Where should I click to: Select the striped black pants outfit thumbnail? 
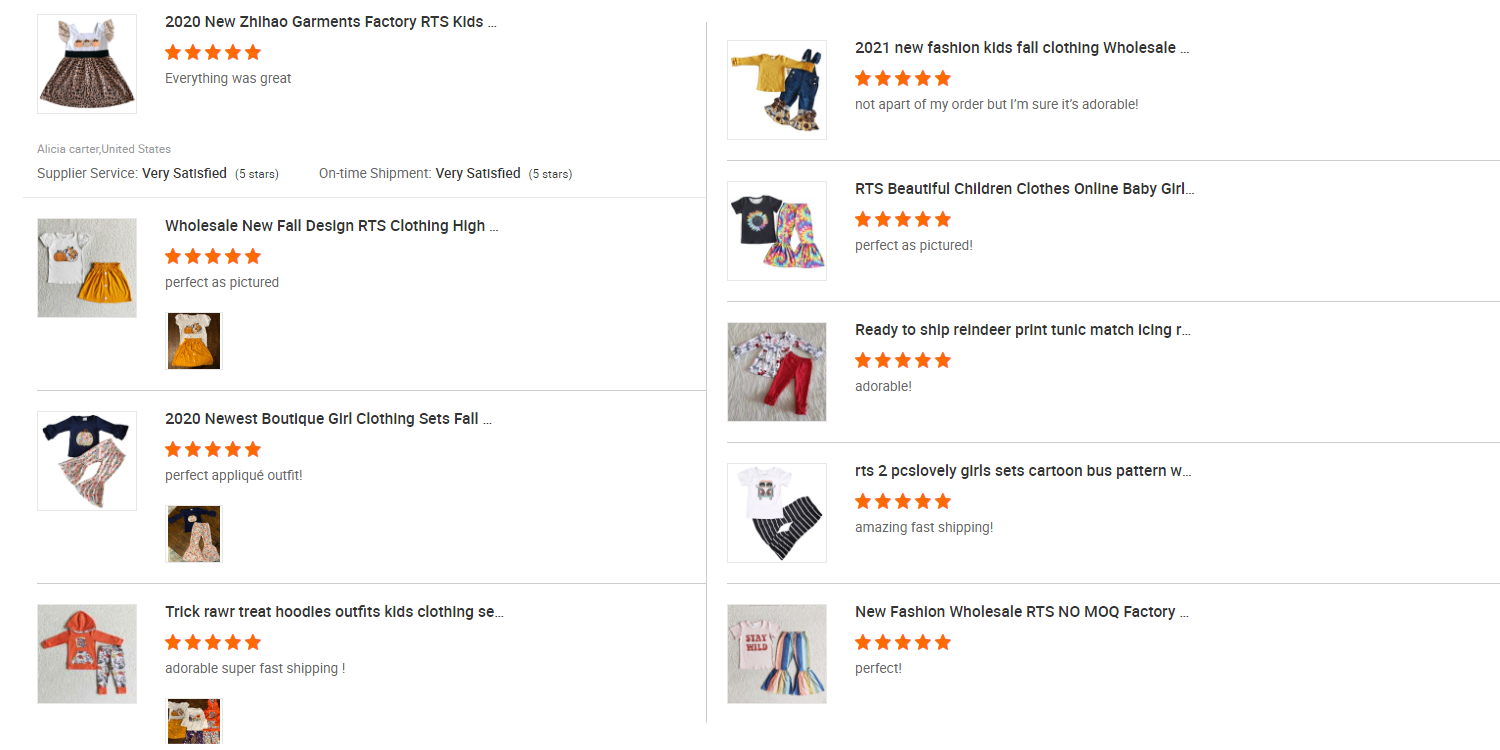coord(777,513)
